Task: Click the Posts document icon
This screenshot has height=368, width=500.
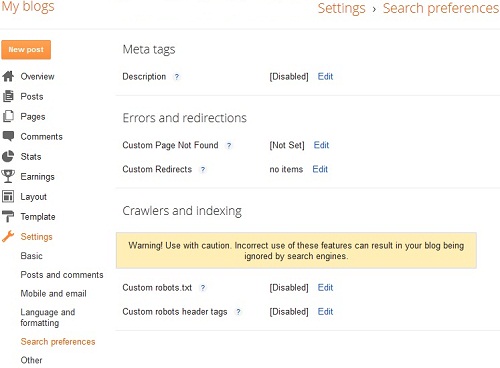Action: [x=8, y=96]
